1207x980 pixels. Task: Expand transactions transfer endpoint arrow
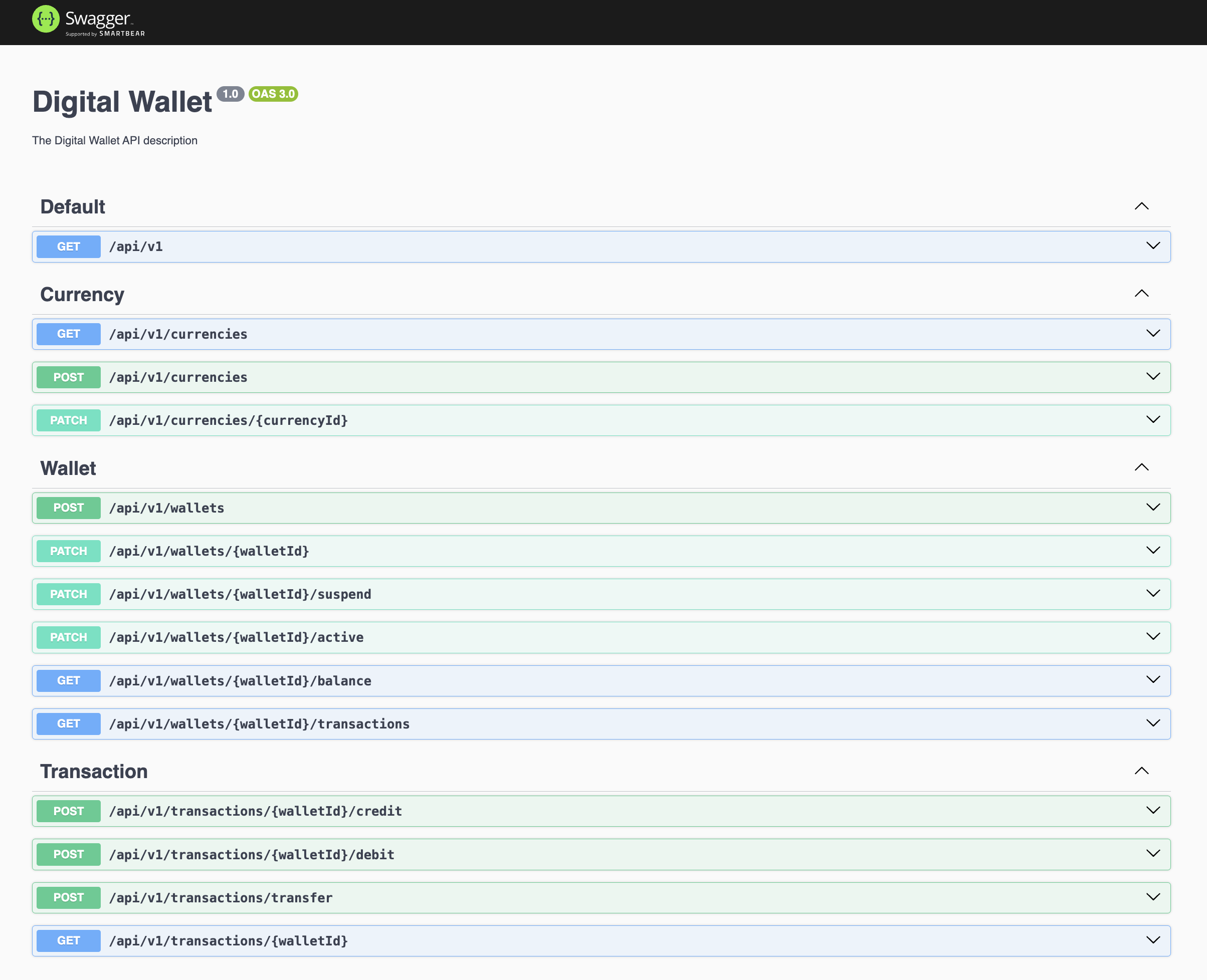coord(1153,897)
